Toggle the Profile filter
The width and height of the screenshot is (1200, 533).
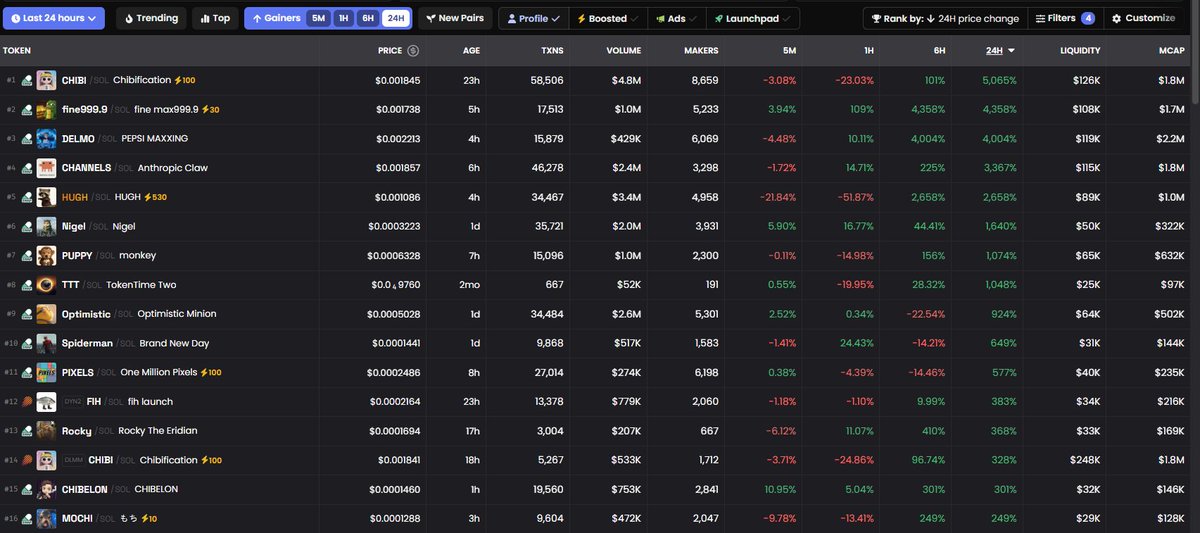coord(533,18)
